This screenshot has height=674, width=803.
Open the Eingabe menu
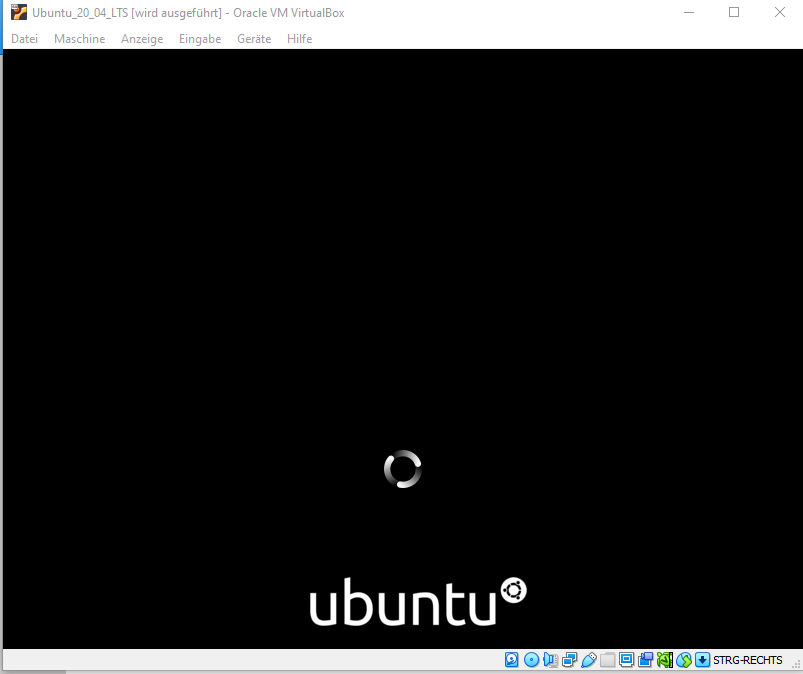coord(200,39)
